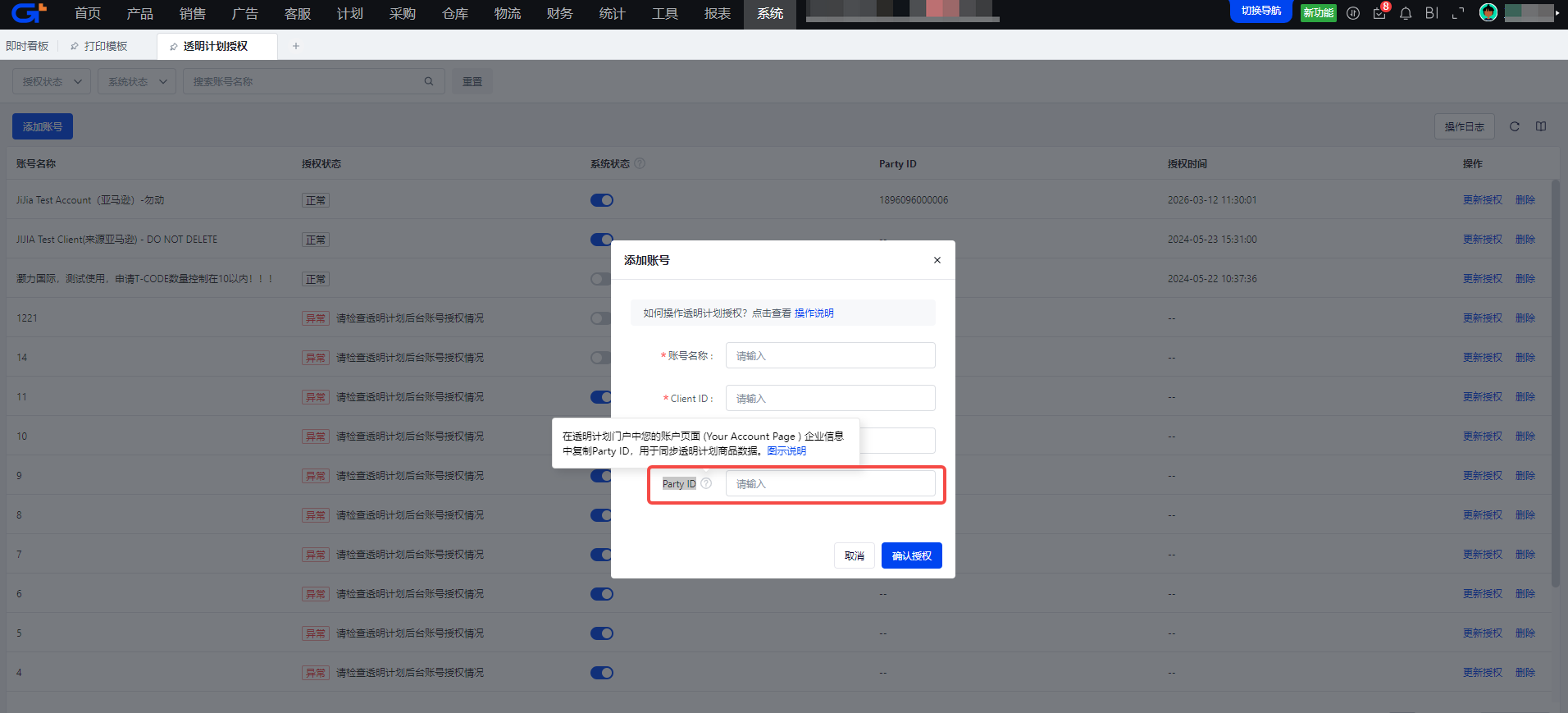Open the task list icon with badge 8
Image resolution: width=1568 pixels, height=713 pixels.
click(1380, 12)
